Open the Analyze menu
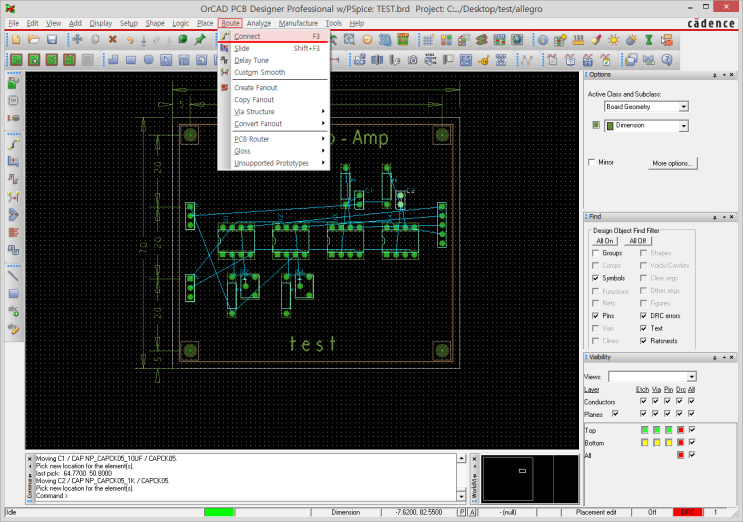The width and height of the screenshot is (743, 522). (x=259, y=22)
